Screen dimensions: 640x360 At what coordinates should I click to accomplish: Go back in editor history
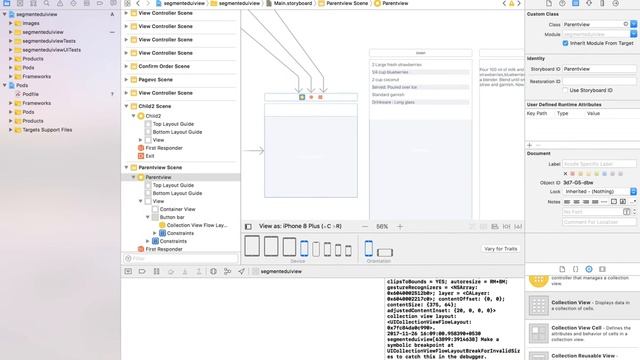[x=138, y=3]
